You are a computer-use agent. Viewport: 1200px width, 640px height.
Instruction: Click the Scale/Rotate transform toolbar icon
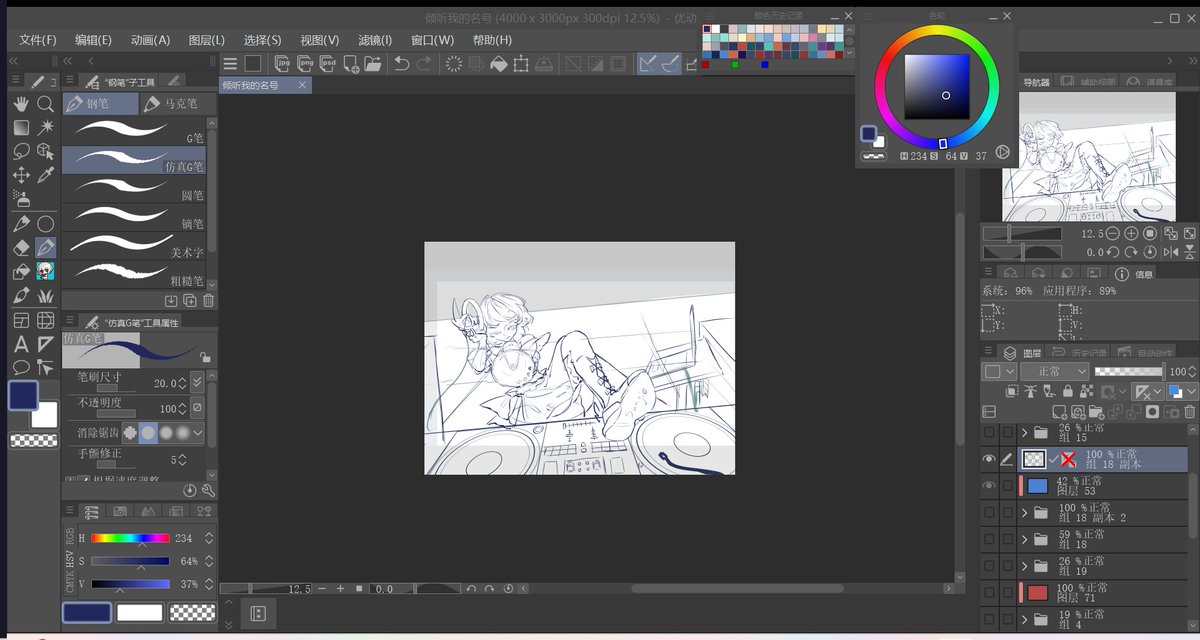(521, 64)
